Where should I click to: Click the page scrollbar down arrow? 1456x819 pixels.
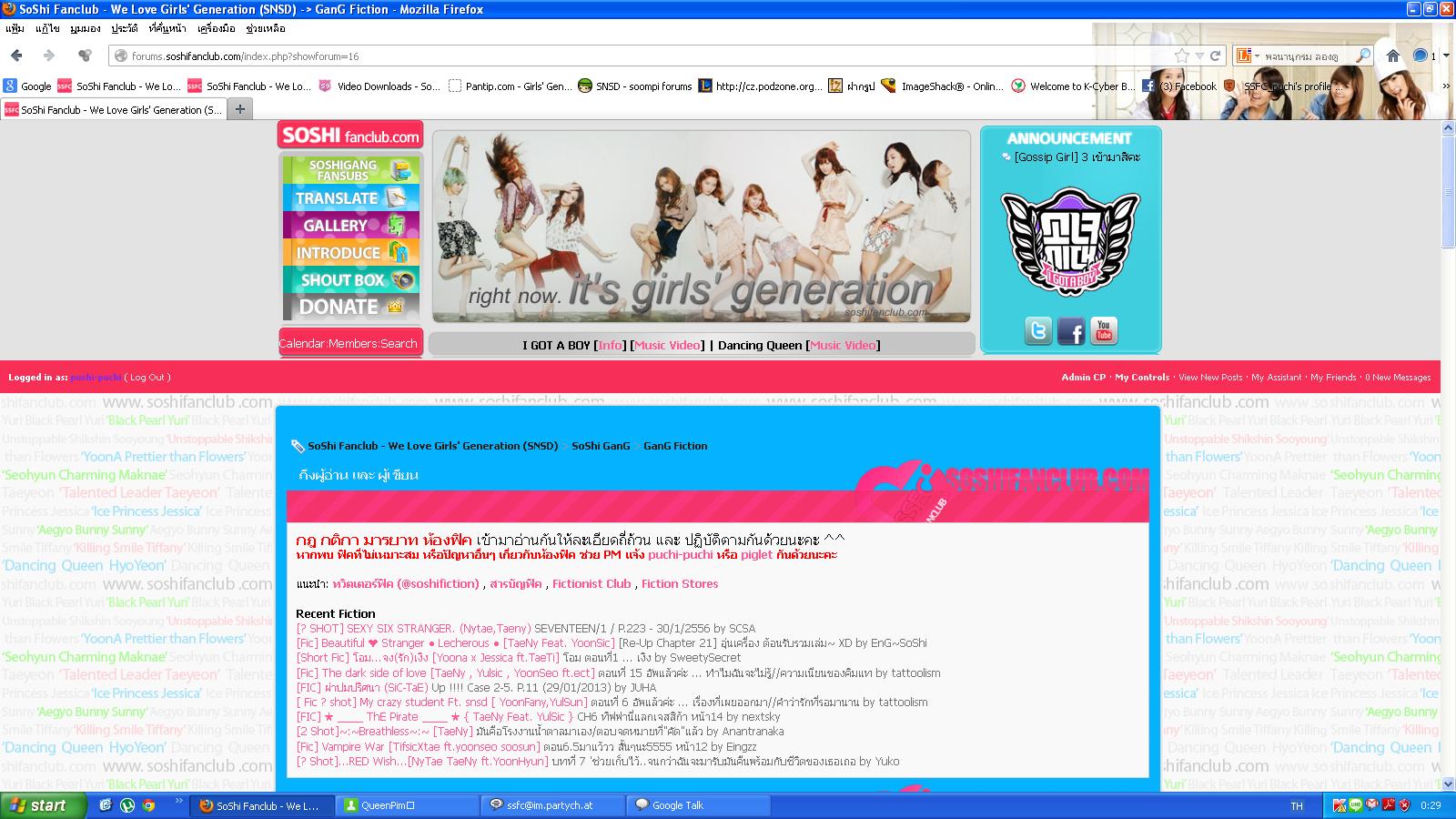[1448, 784]
